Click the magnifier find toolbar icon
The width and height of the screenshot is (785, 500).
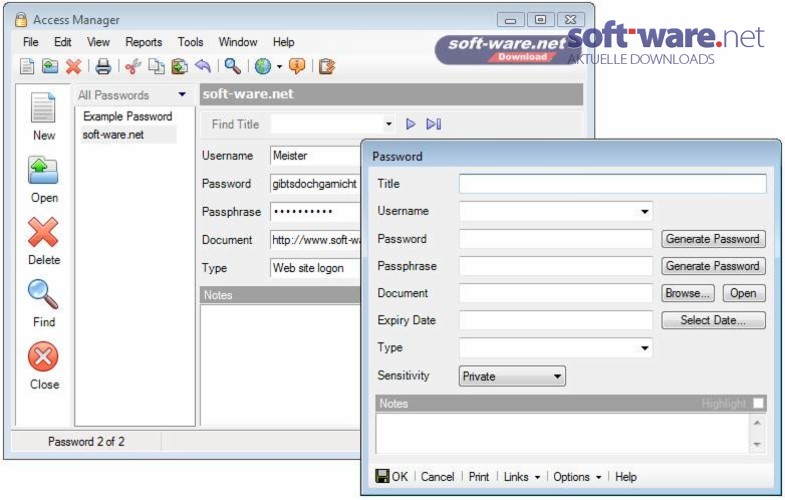pyautogui.click(x=232, y=66)
